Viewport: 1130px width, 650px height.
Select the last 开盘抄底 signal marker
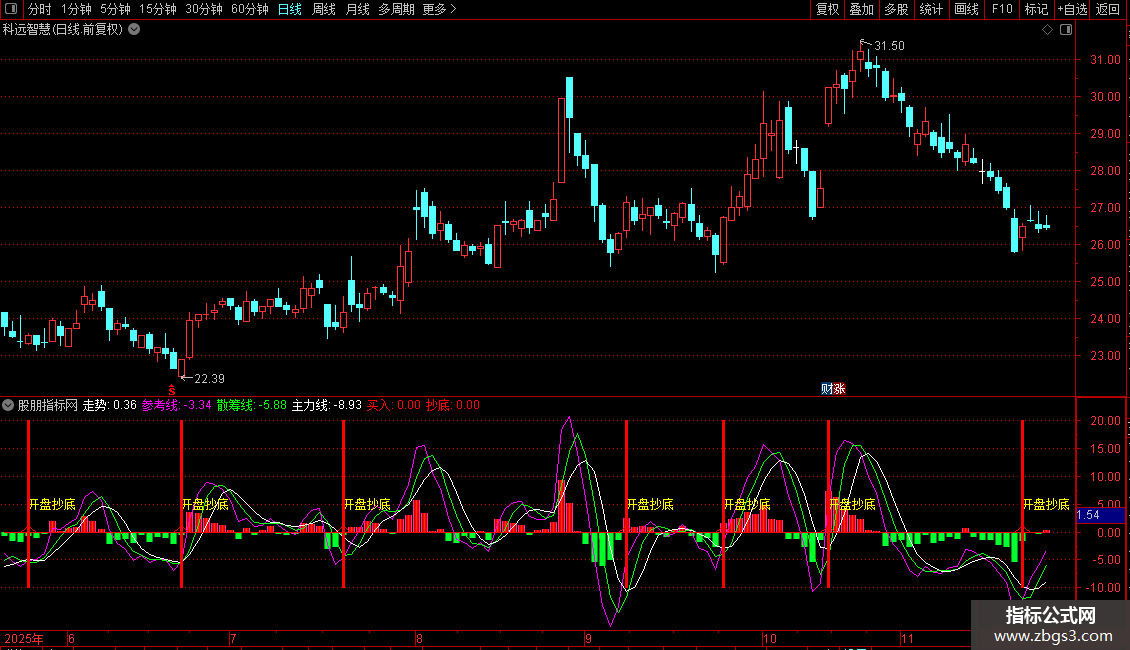point(1046,504)
